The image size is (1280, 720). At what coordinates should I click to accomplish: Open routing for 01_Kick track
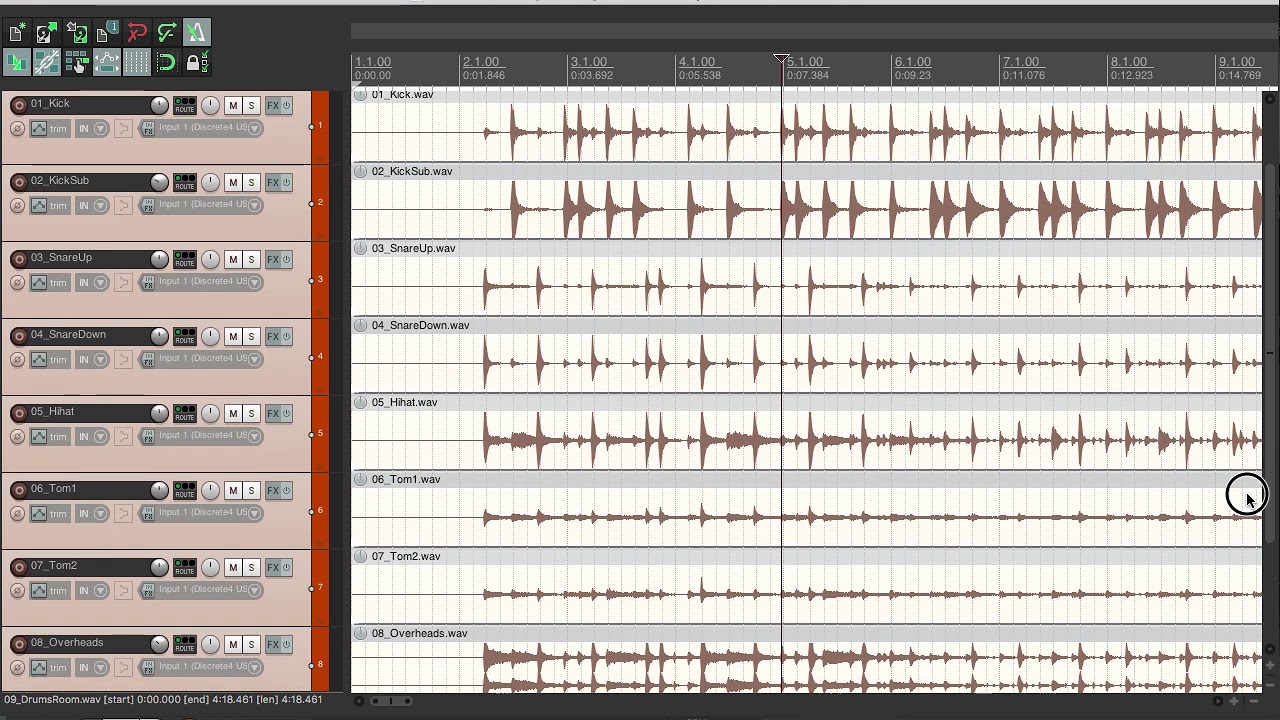185,105
